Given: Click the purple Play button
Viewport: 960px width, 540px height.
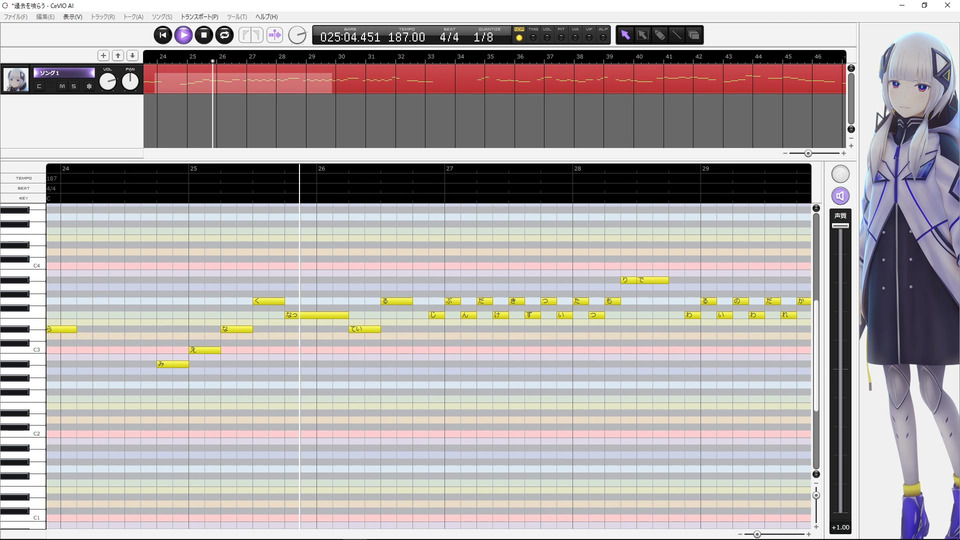Looking at the screenshot, I should [x=184, y=35].
